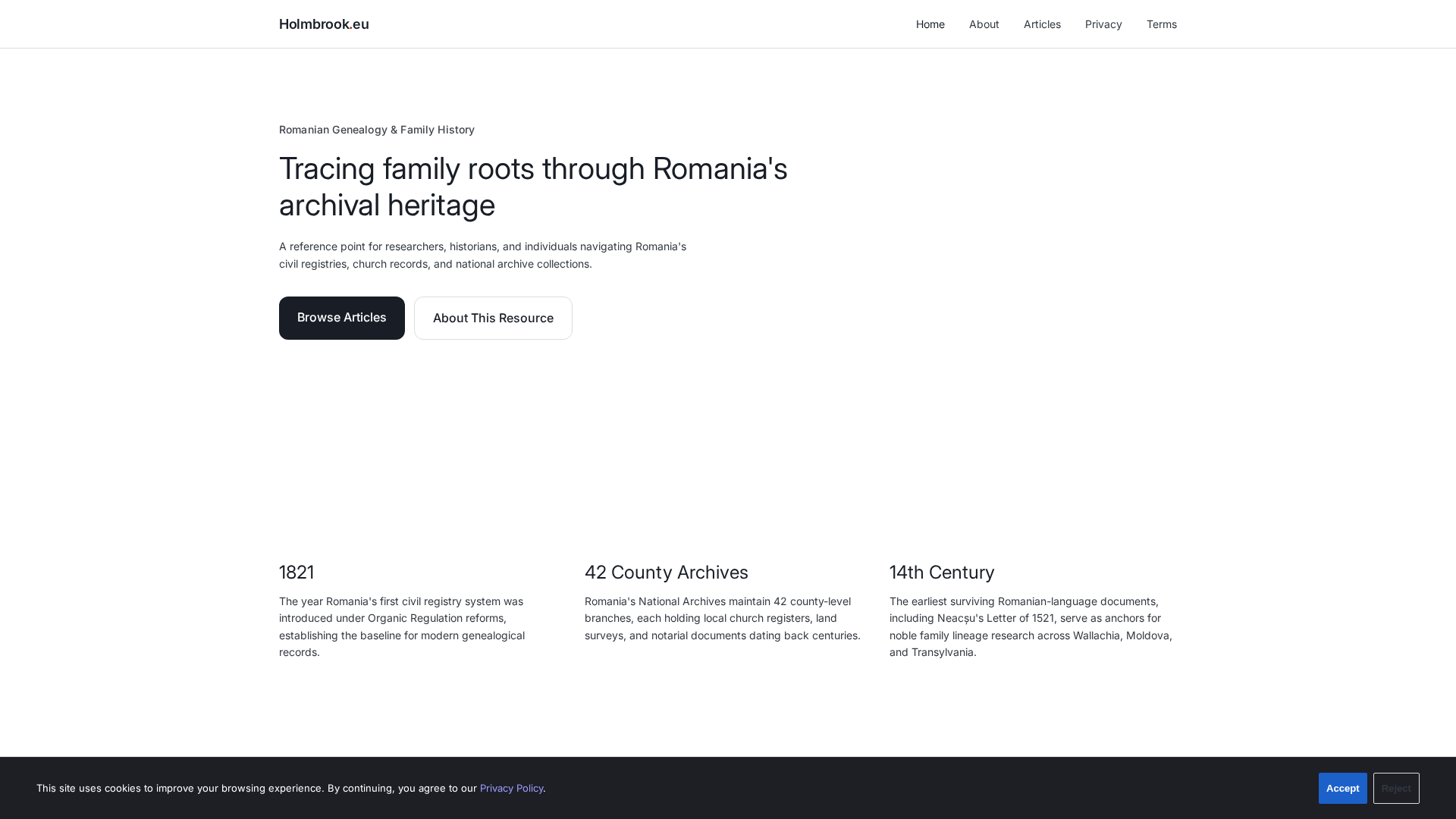Click the '42 County Archives' heading
Screen dimensions: 1456x819
coord(666,573)
